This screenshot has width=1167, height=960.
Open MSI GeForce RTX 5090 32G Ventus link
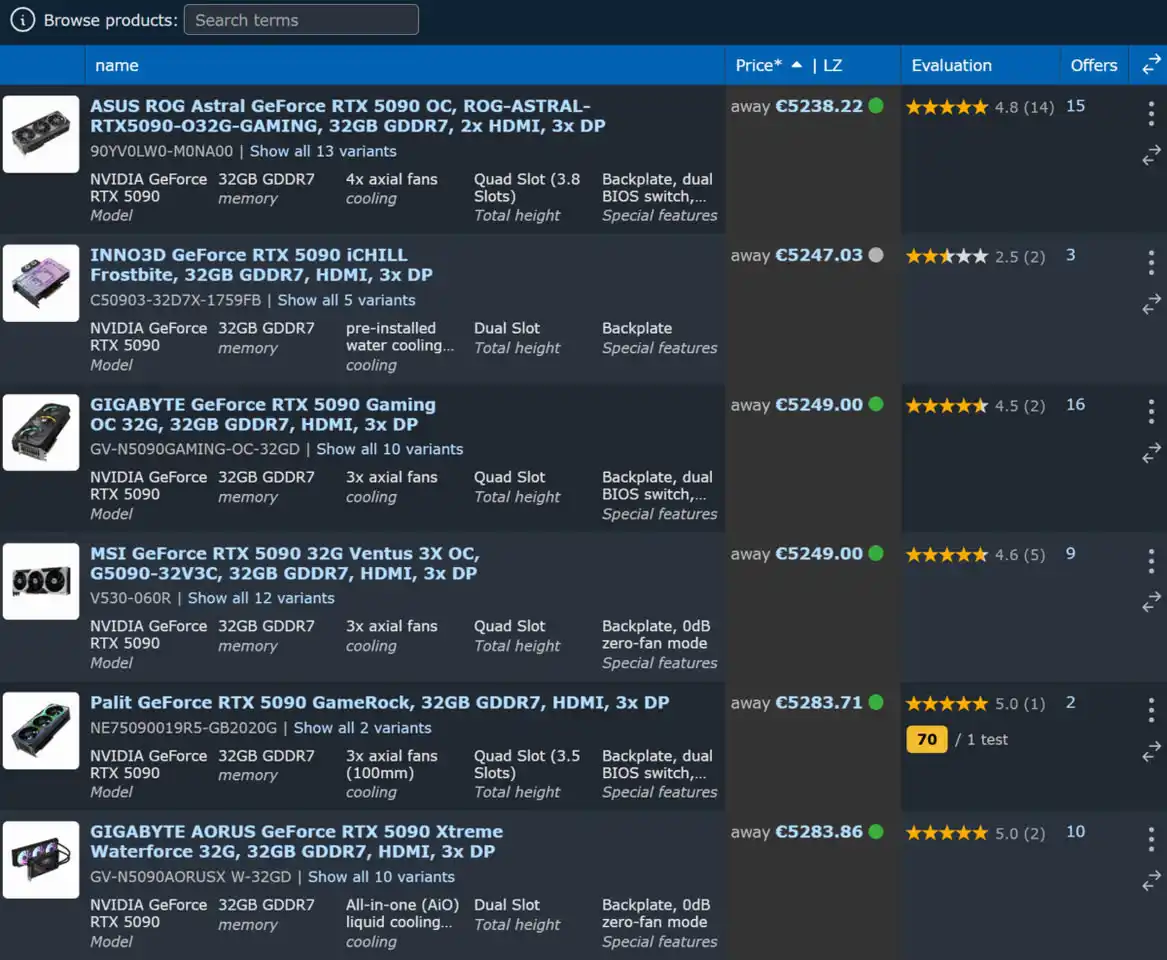285,563
